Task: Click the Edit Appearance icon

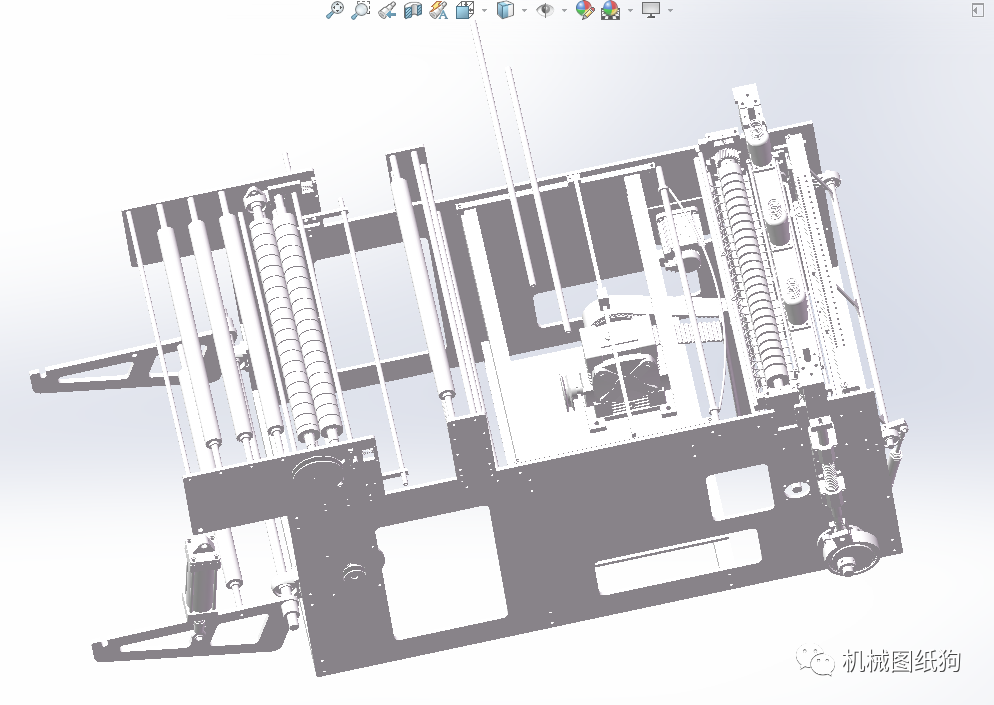Action: tap(584, 10)
